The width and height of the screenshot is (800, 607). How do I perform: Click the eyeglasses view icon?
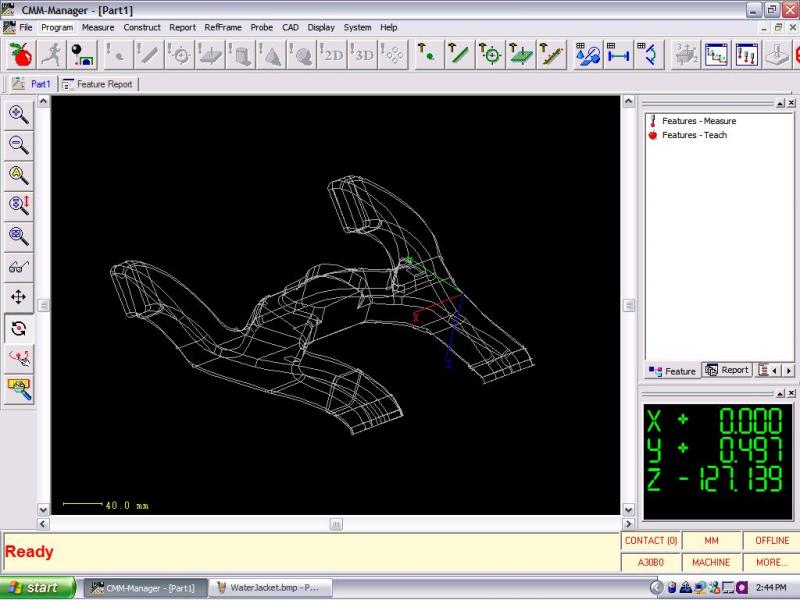pos(19,267)
